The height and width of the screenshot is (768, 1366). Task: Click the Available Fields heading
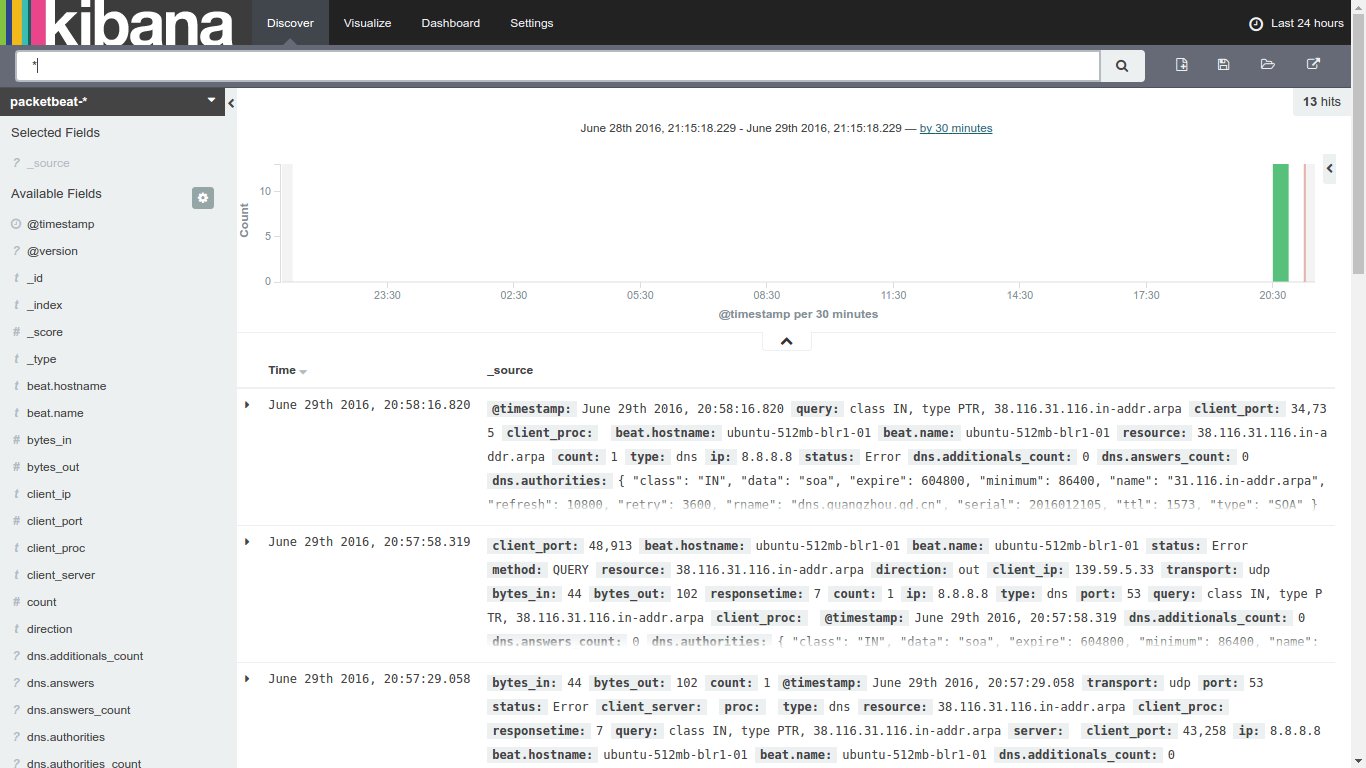tap(56, 193)
